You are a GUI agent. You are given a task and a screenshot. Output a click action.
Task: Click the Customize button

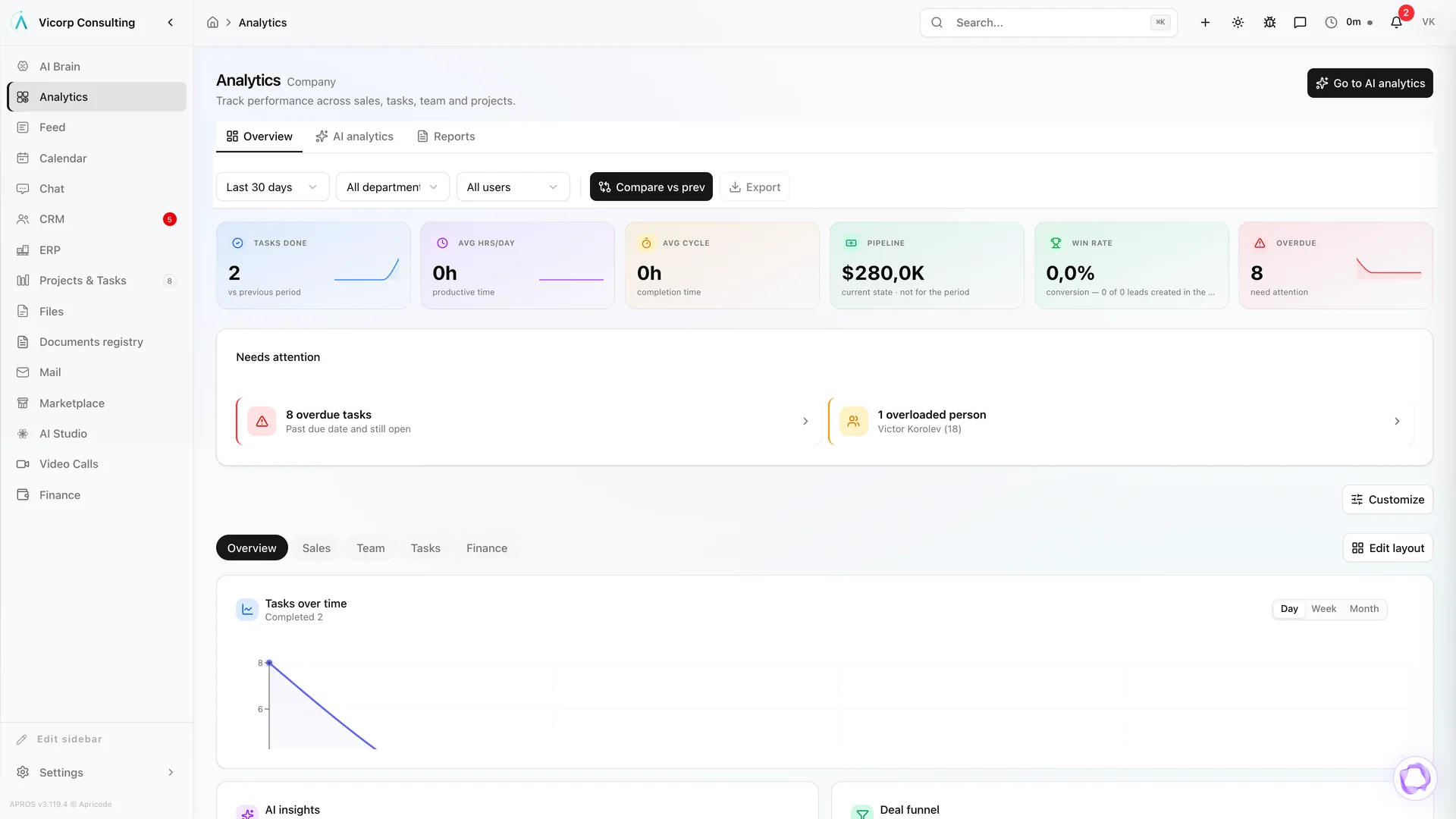1387,499
